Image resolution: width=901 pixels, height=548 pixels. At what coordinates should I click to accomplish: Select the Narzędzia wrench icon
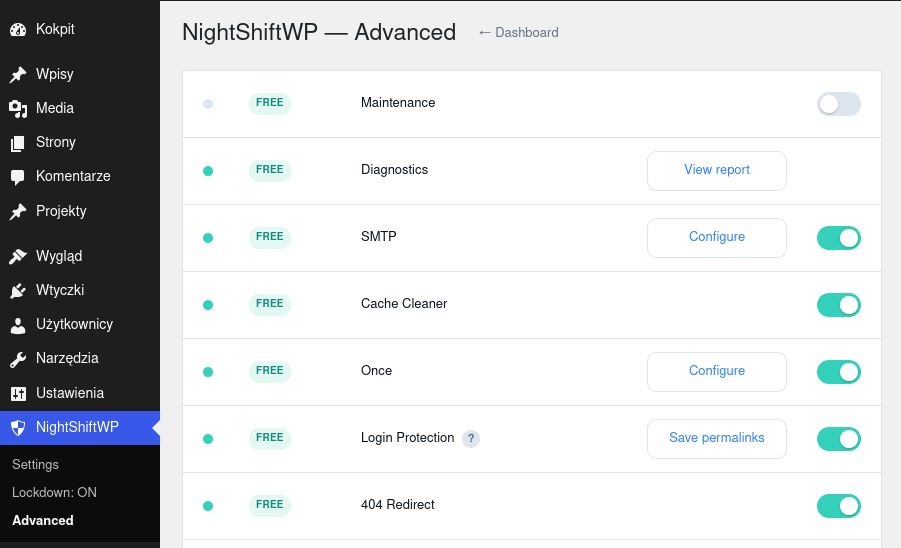click(x=18, y=359)
